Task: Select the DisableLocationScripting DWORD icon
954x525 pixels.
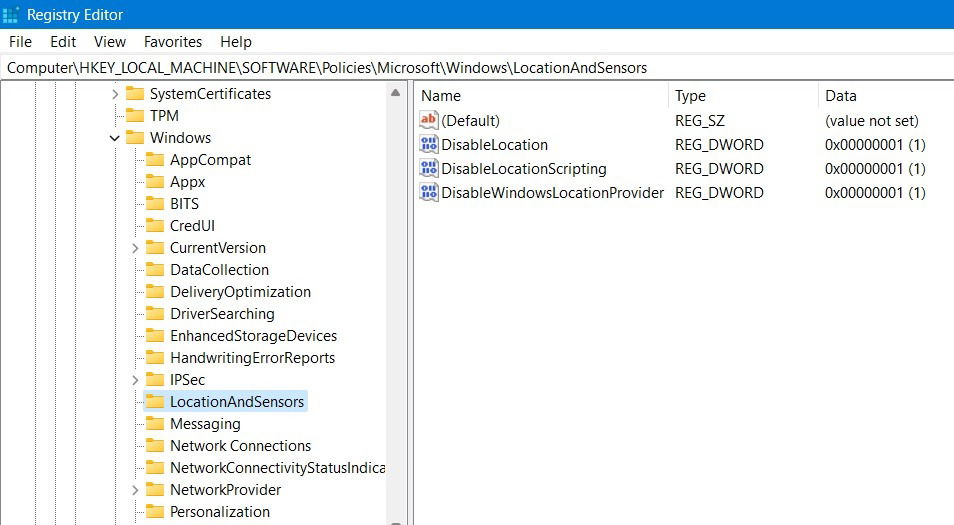Action: coord(428,168)
